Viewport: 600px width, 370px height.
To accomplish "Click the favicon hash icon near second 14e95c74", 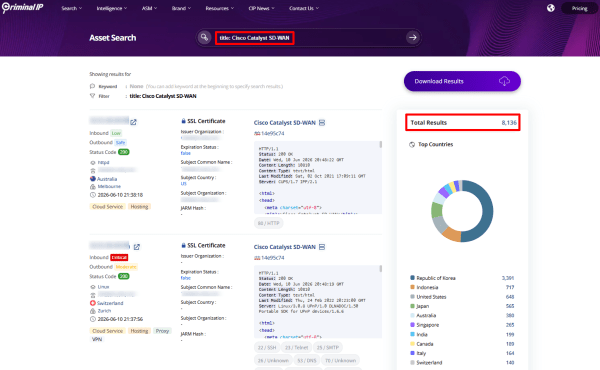I will point(257,258).
